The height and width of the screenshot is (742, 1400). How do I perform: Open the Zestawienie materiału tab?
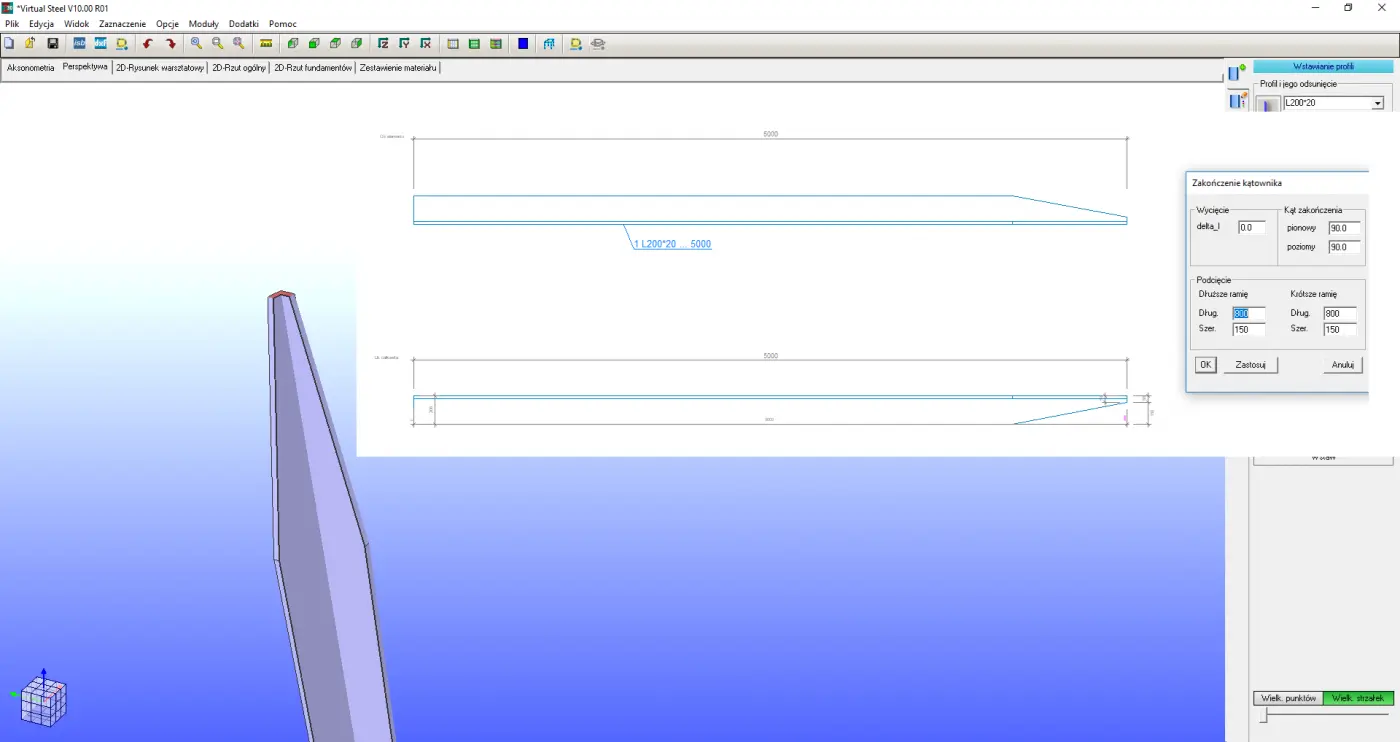398,68
